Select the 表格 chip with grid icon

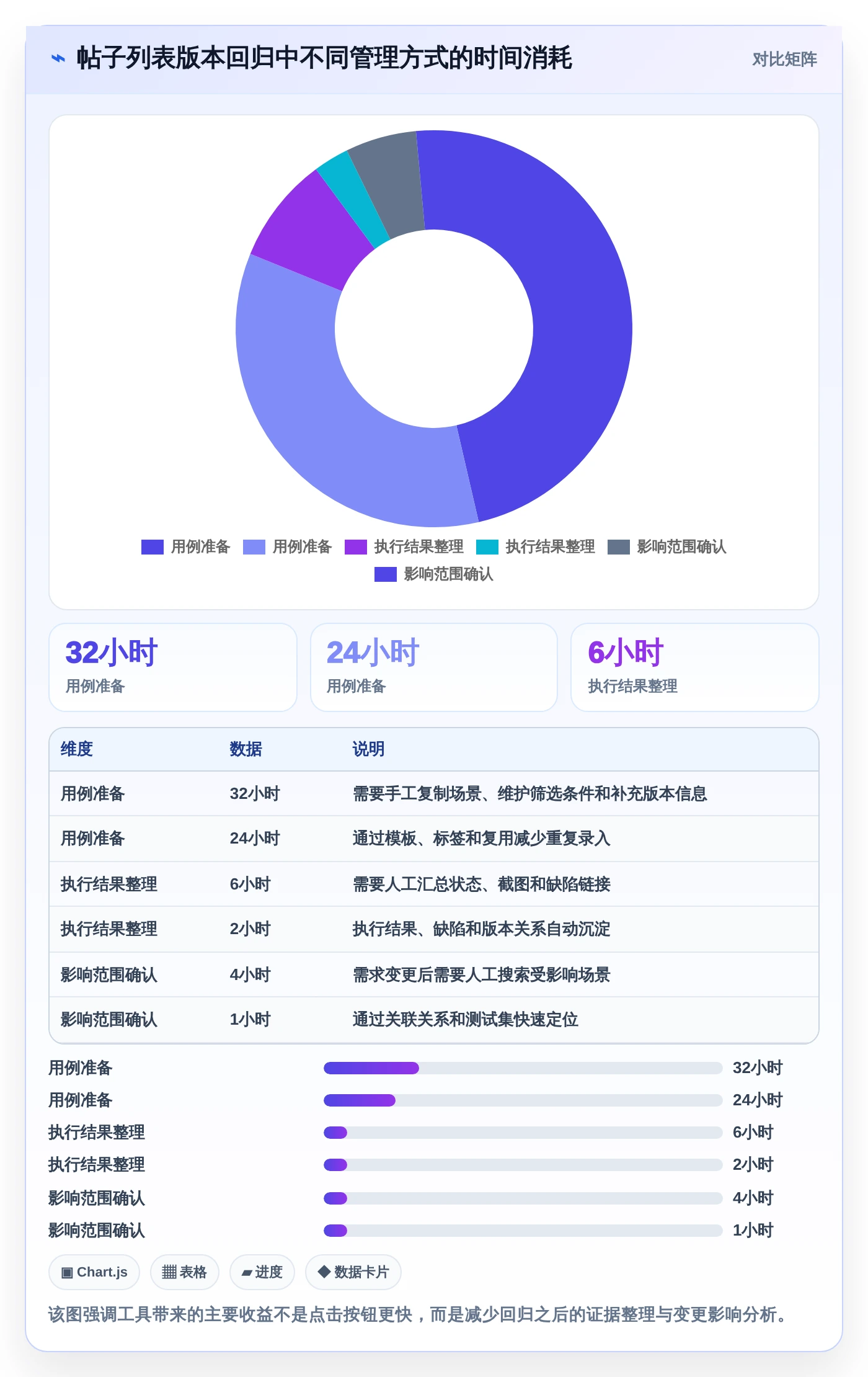[x=184, y=1272]
